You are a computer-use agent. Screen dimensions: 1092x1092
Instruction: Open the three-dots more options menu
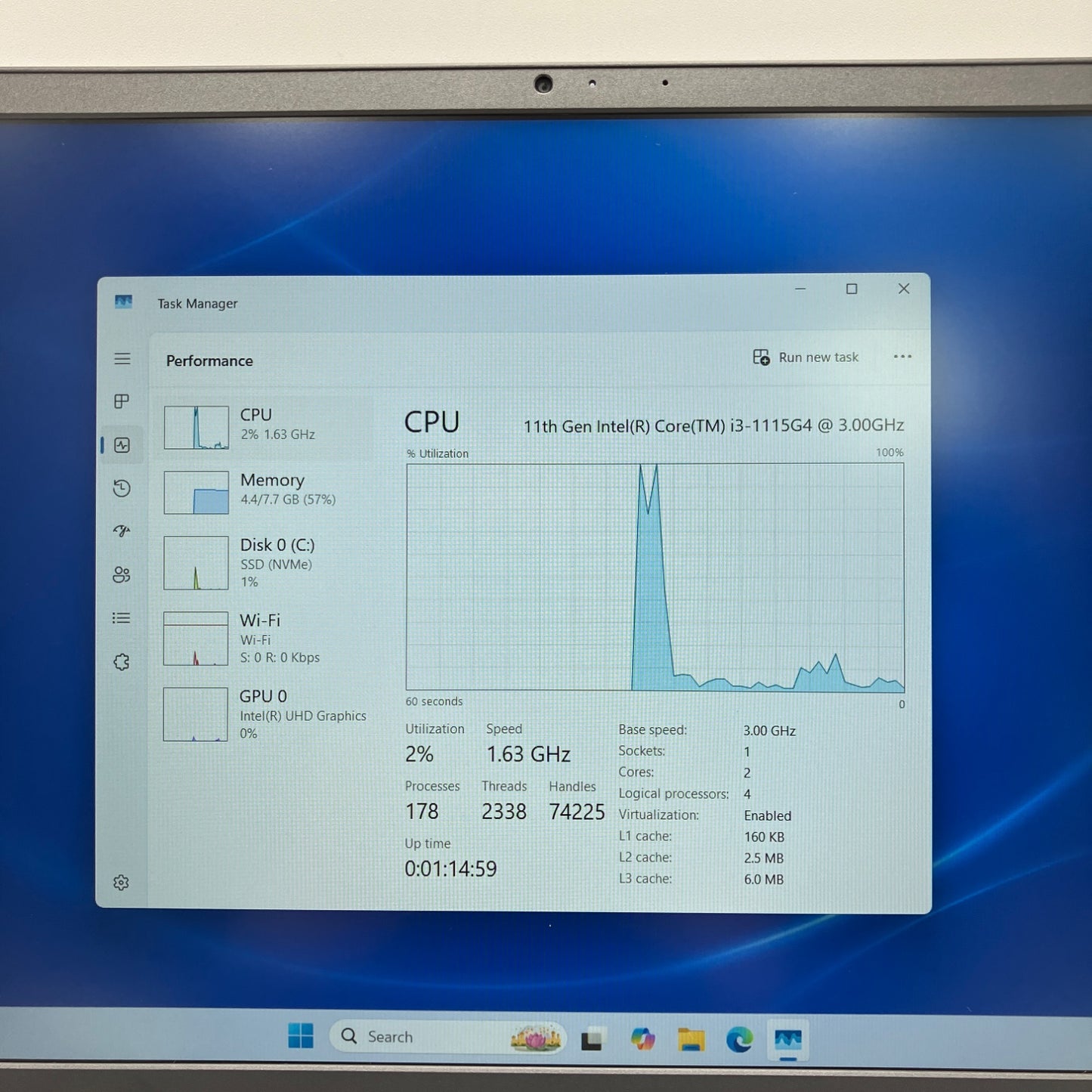pyautogui.click(x=902, y=357)
